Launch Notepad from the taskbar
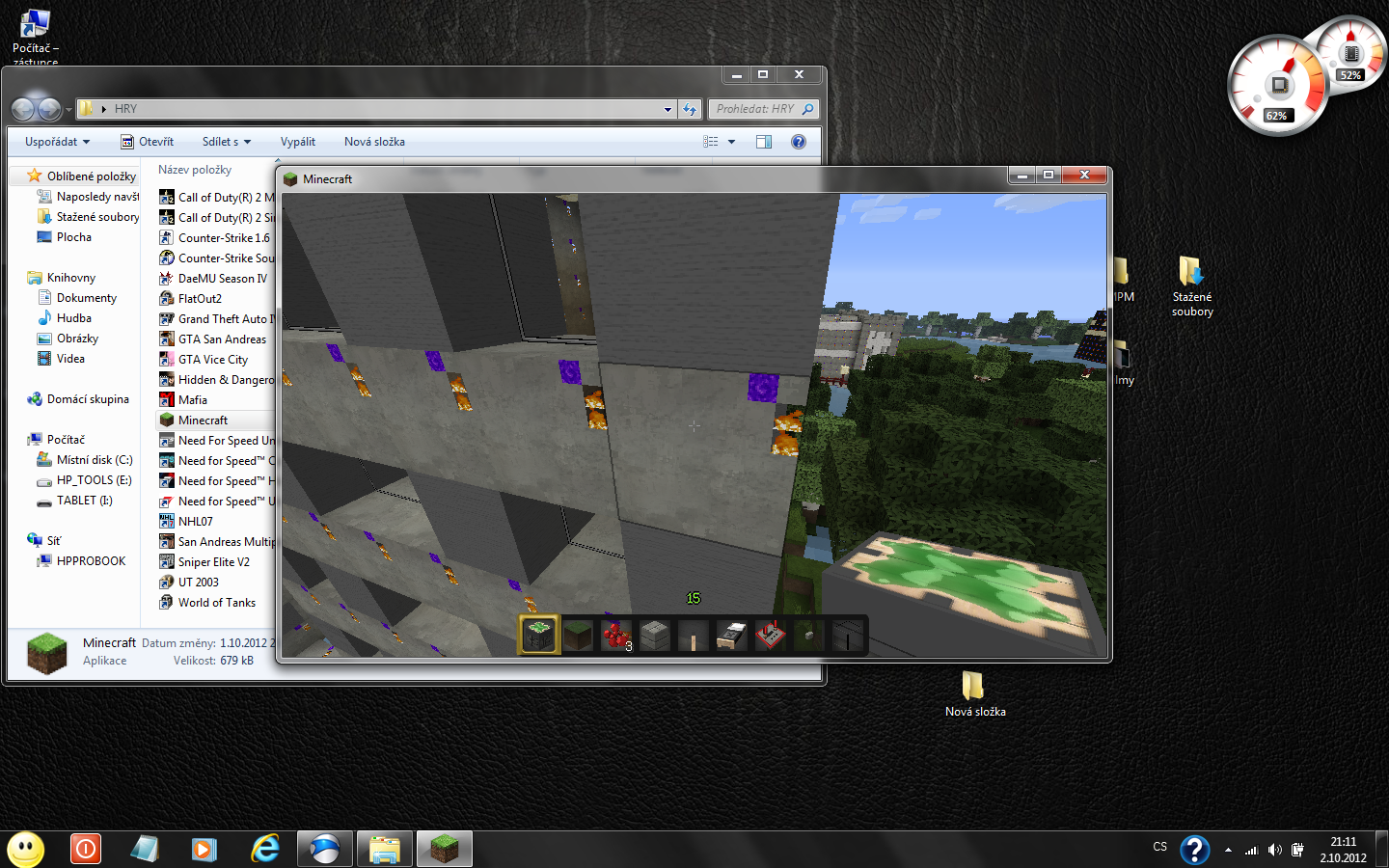 (145, 849)
